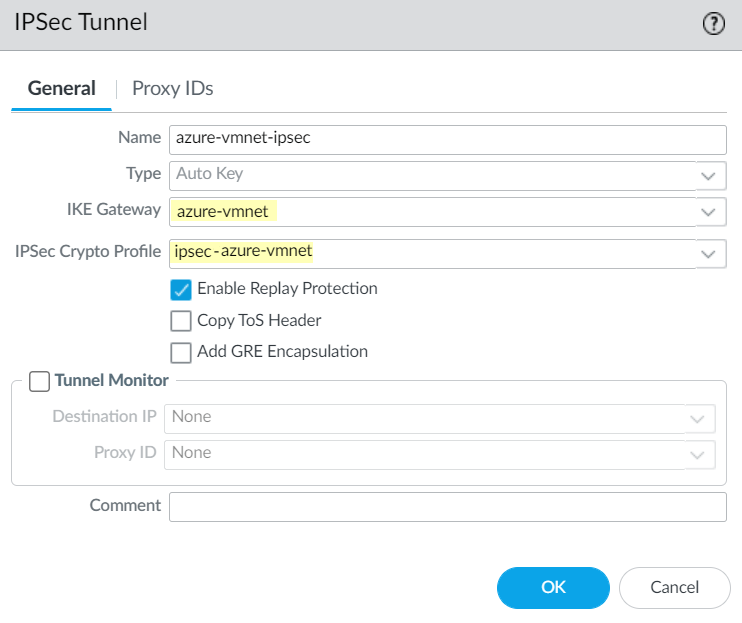Enable the Tunnel Monitor checkbox

pyautogui.click(x=39, y=381)
